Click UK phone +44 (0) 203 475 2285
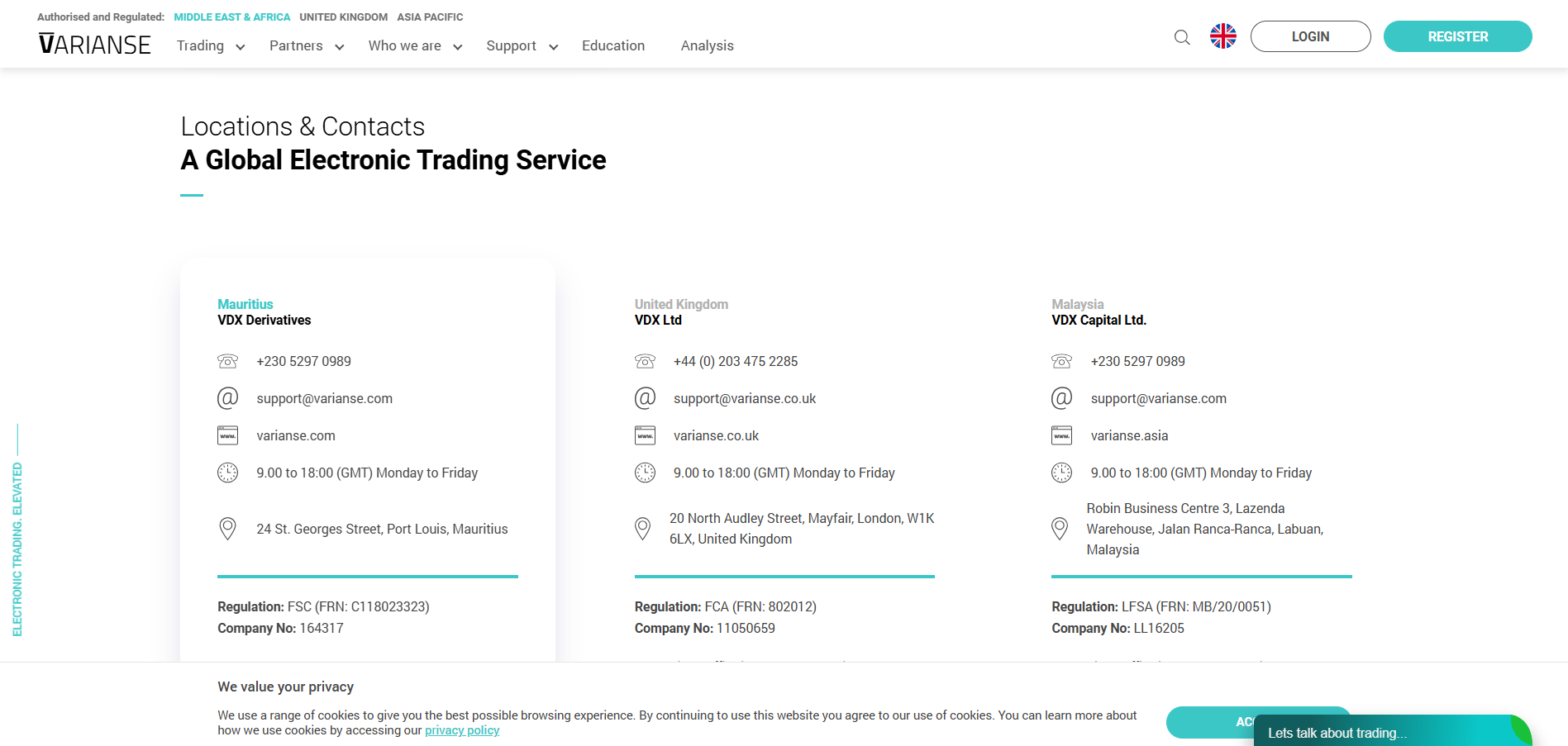Screen dimensions: 1568x746 point(736,361)
